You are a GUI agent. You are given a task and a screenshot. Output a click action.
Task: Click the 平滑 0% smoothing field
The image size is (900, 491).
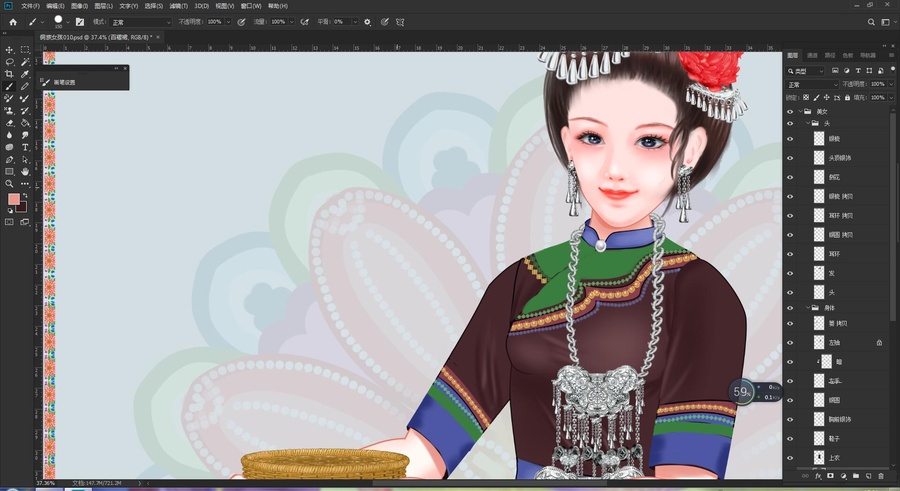point(341,22)
